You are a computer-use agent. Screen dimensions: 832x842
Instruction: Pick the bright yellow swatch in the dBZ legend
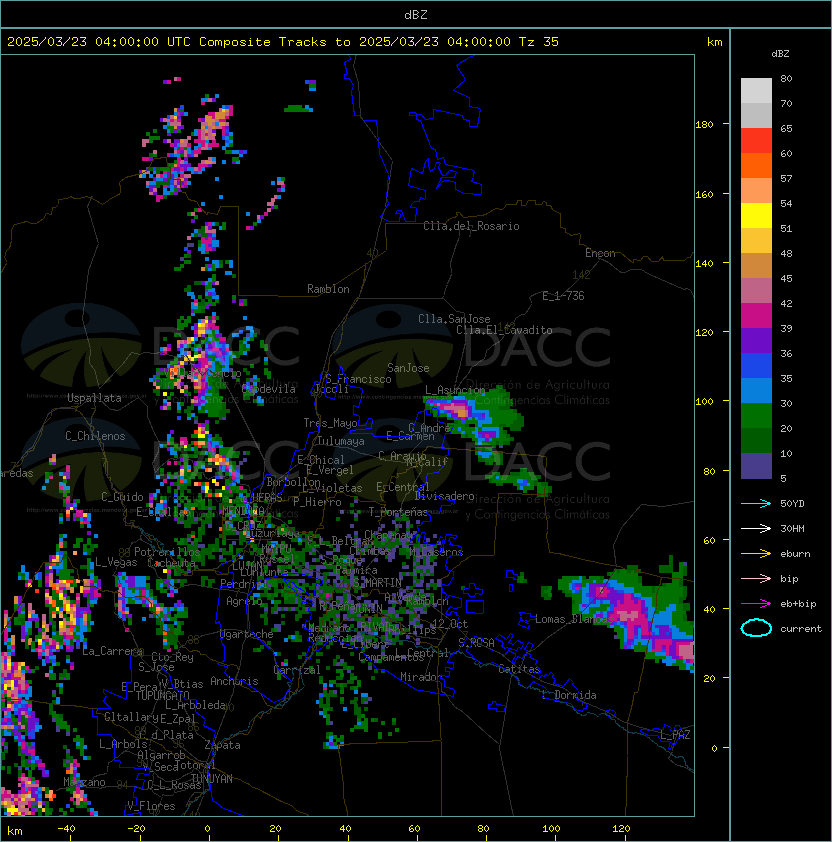[x=756, y=216]
